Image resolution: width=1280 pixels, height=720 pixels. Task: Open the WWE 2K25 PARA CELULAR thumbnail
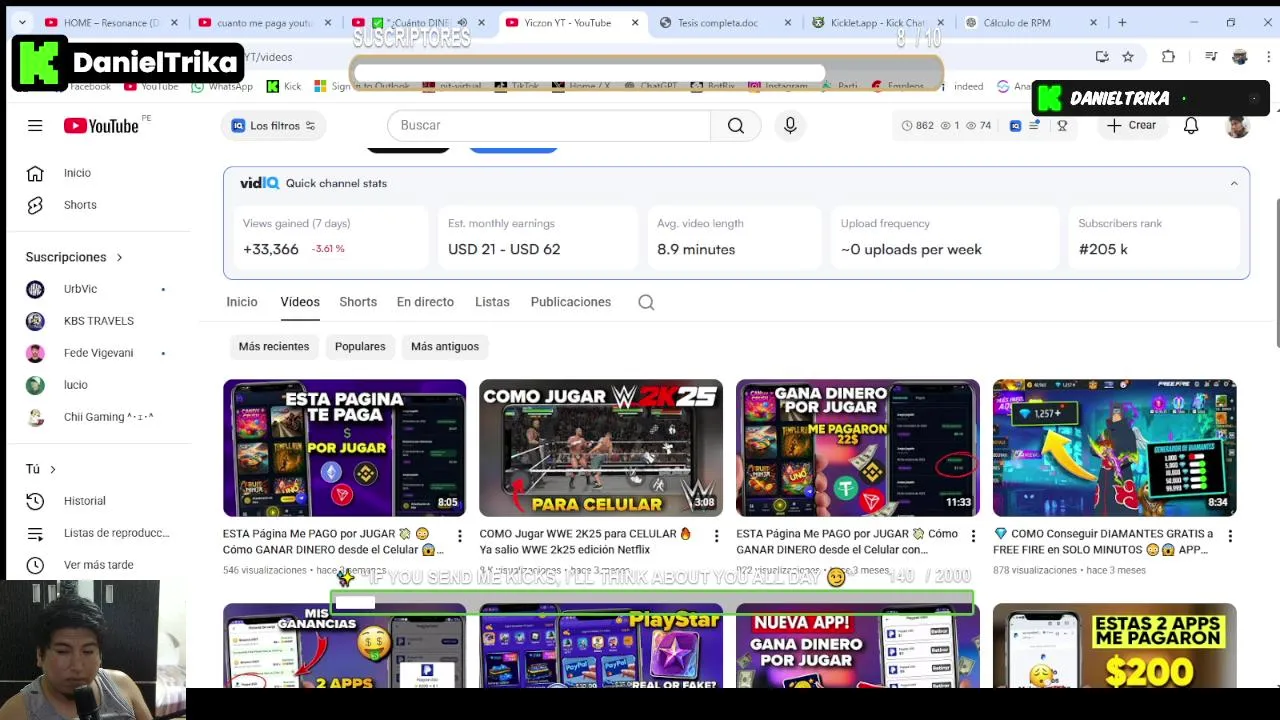601,448
